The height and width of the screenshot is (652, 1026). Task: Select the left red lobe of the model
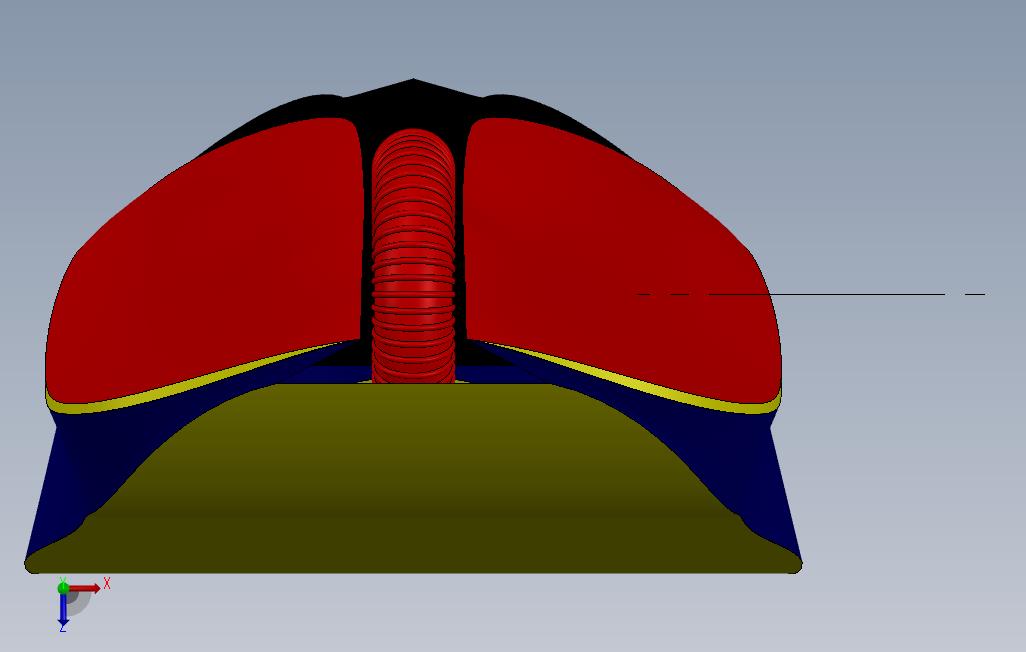coord(204,262)
